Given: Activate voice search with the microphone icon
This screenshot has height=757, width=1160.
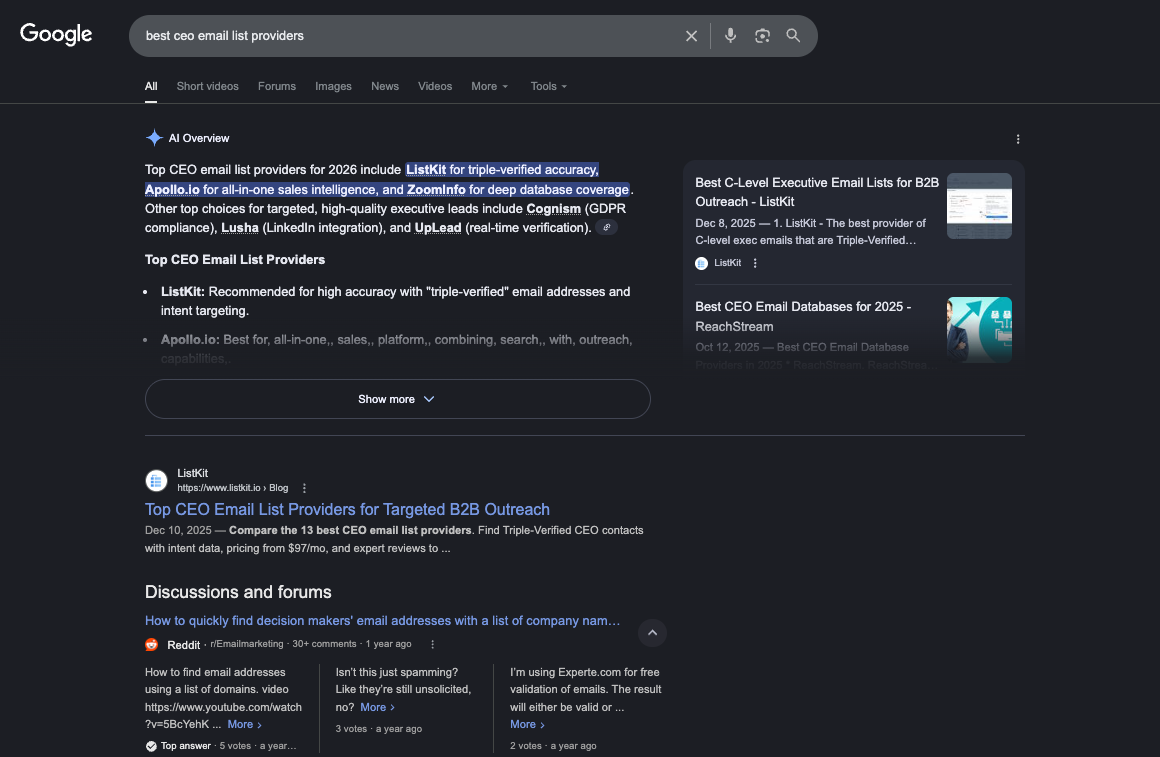Looking at the screenshot, I should point(730,35).
